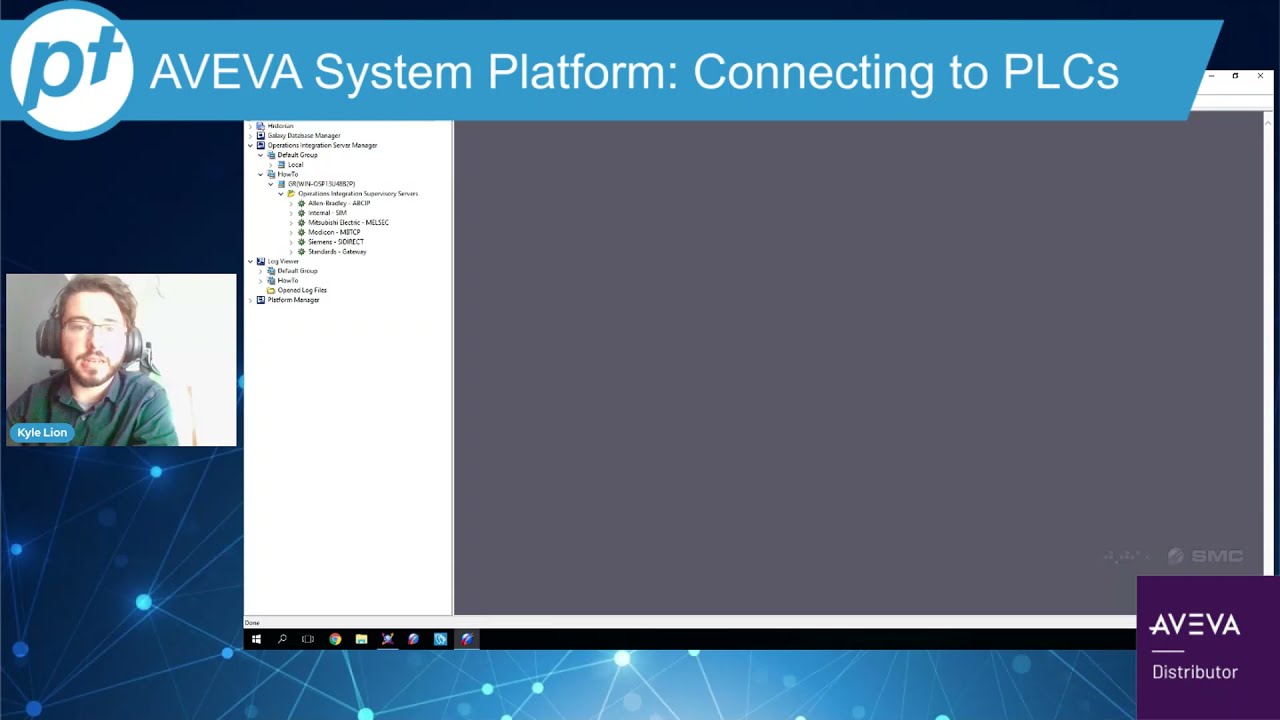Select Galaxy Database Manager in tree
Viewport: 1280px width, 720px height.
pyautogui.click(x=304, y=136)
